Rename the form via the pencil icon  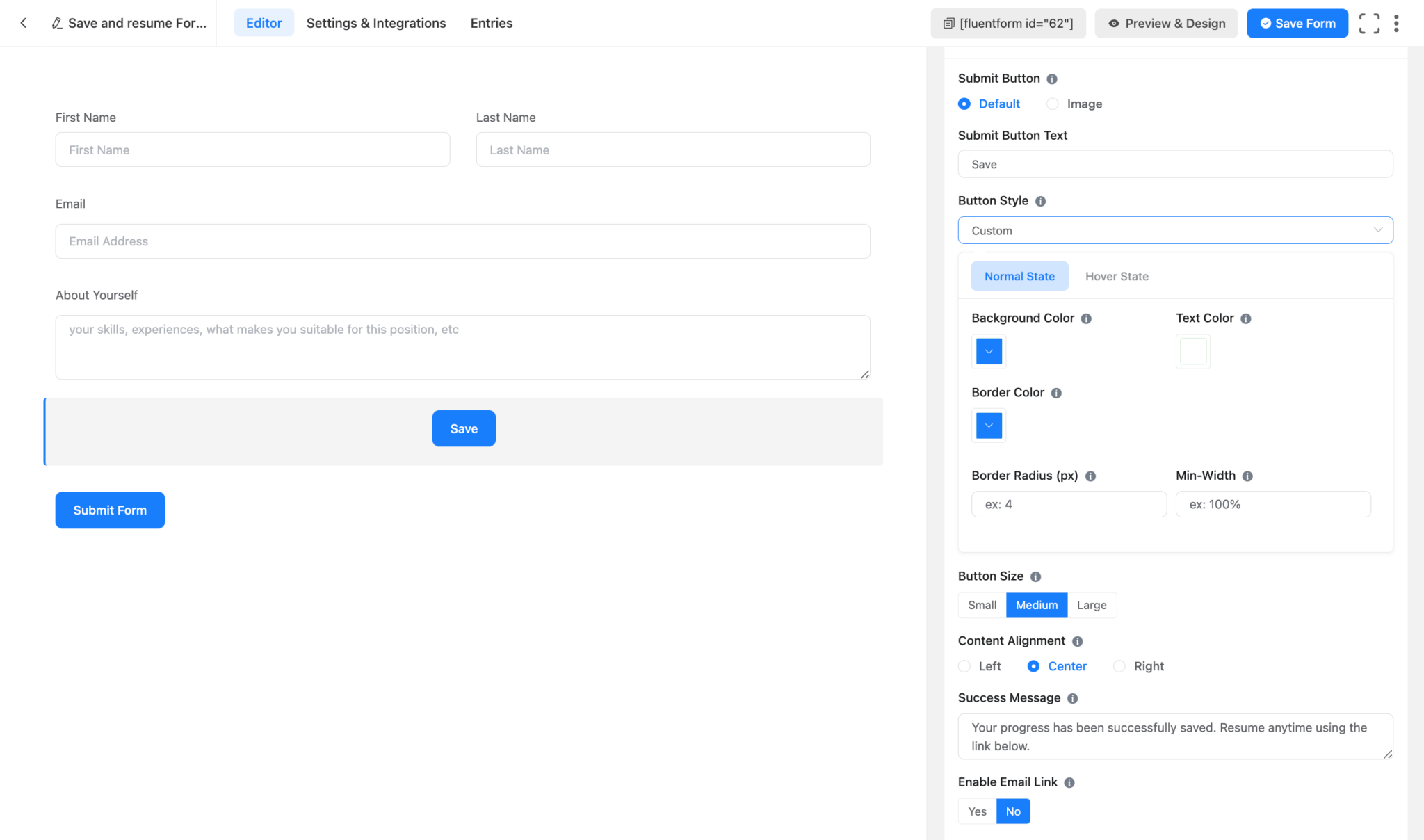pyautogui.click(x=57, y=23)
